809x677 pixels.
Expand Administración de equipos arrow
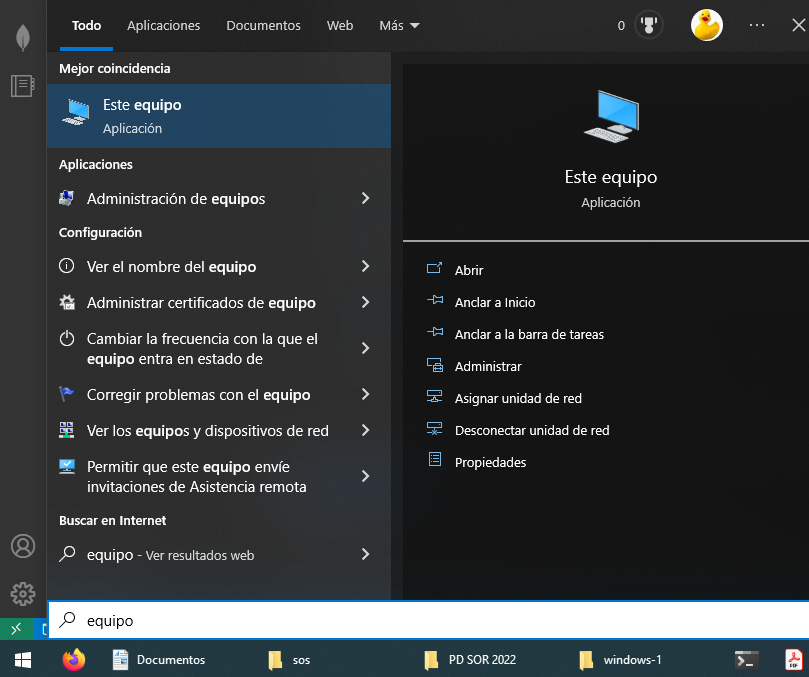365,199
